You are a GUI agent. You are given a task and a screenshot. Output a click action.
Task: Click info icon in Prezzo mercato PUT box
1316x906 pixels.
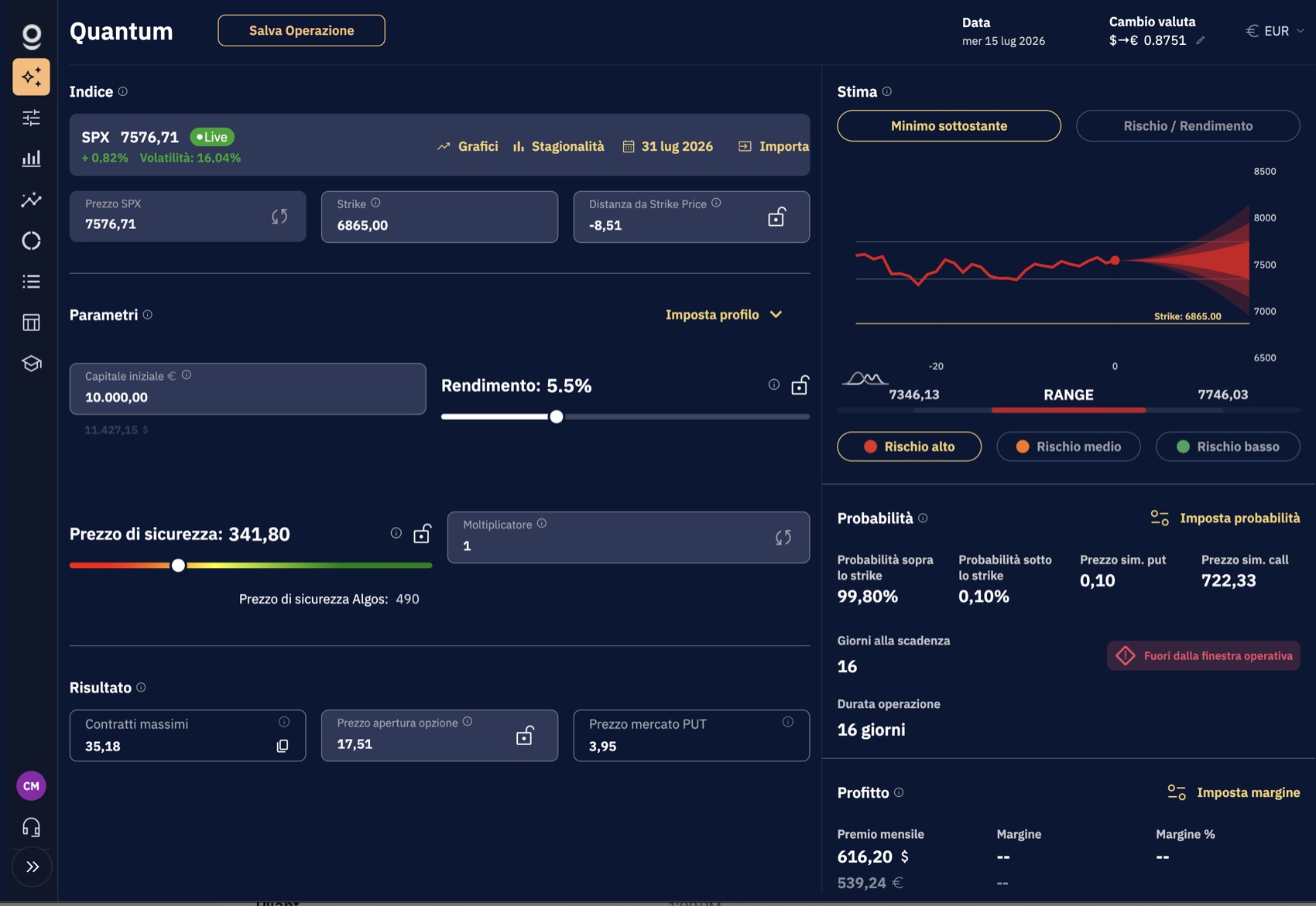pyautogui.click(x=787, y=722)
